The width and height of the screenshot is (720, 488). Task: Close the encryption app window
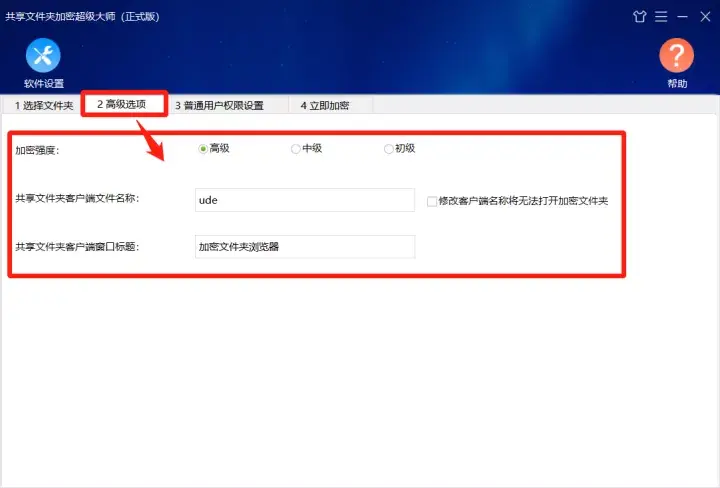[705, 17]
